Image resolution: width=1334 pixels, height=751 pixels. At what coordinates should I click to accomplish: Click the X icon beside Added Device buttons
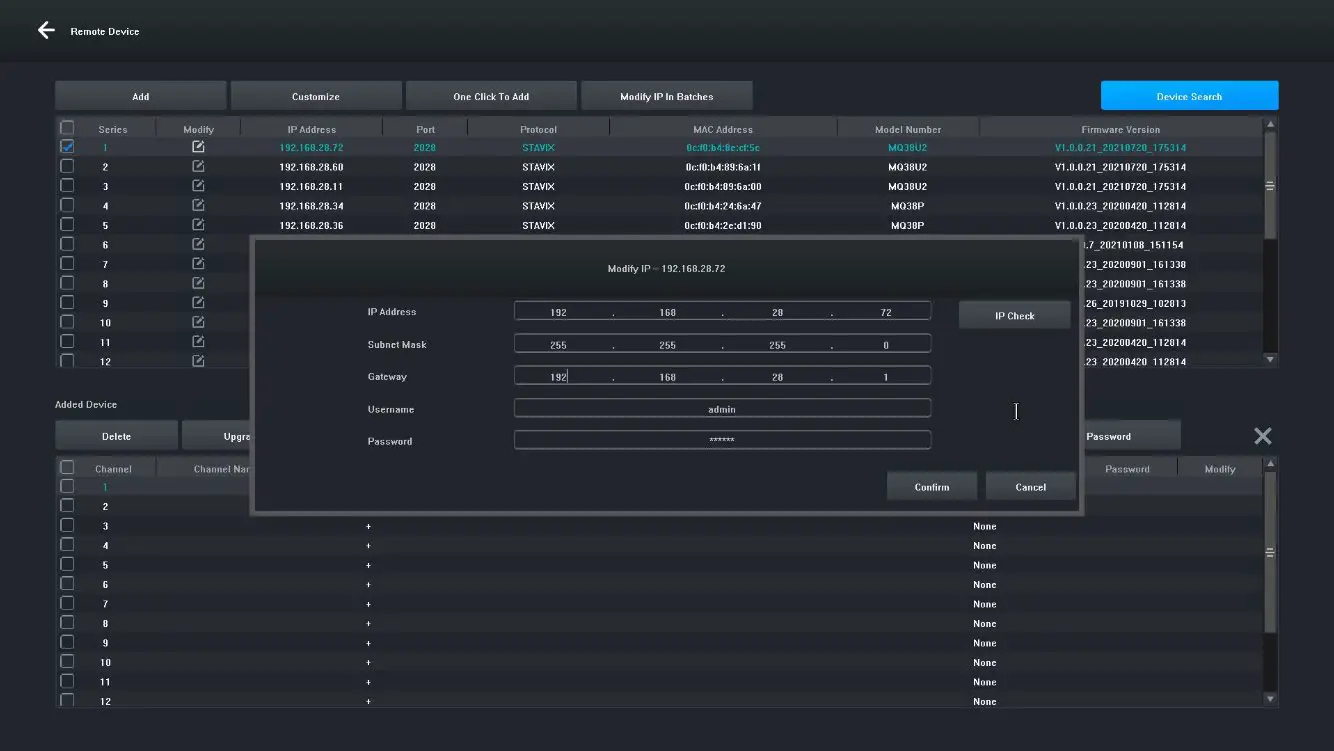(x=1262, y=436)
